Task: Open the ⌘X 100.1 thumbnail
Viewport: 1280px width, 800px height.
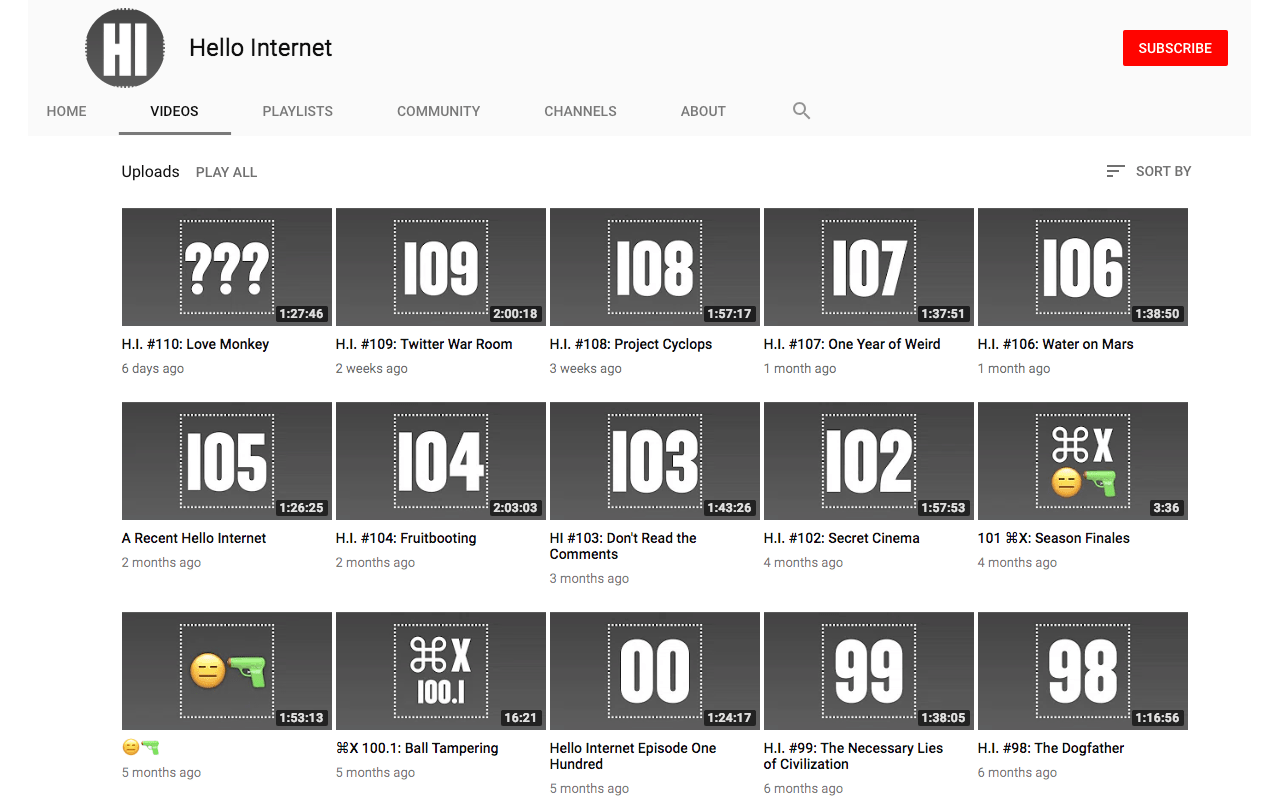Action: click(x=441, y=671)
